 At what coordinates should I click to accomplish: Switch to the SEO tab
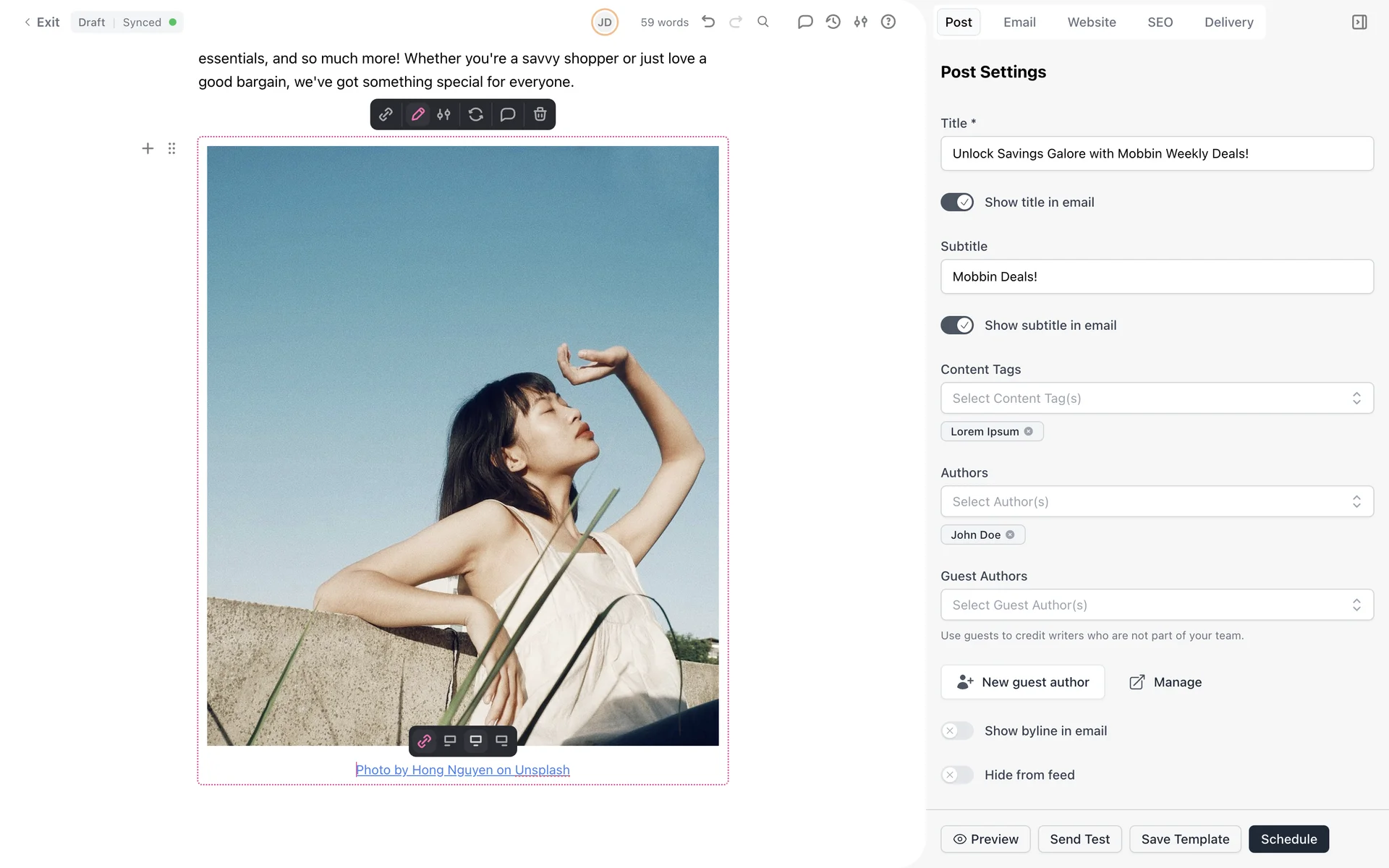(1160, 22)
